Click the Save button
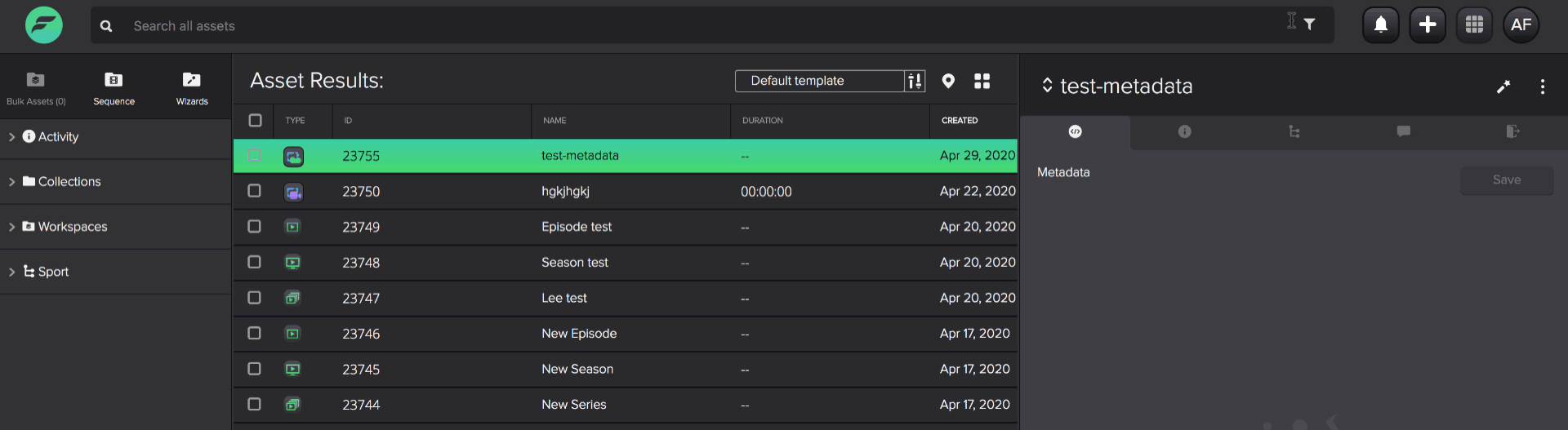The height and width of the screenshot is (430, 1568). pyautogui.click(x=1507, y=180)
